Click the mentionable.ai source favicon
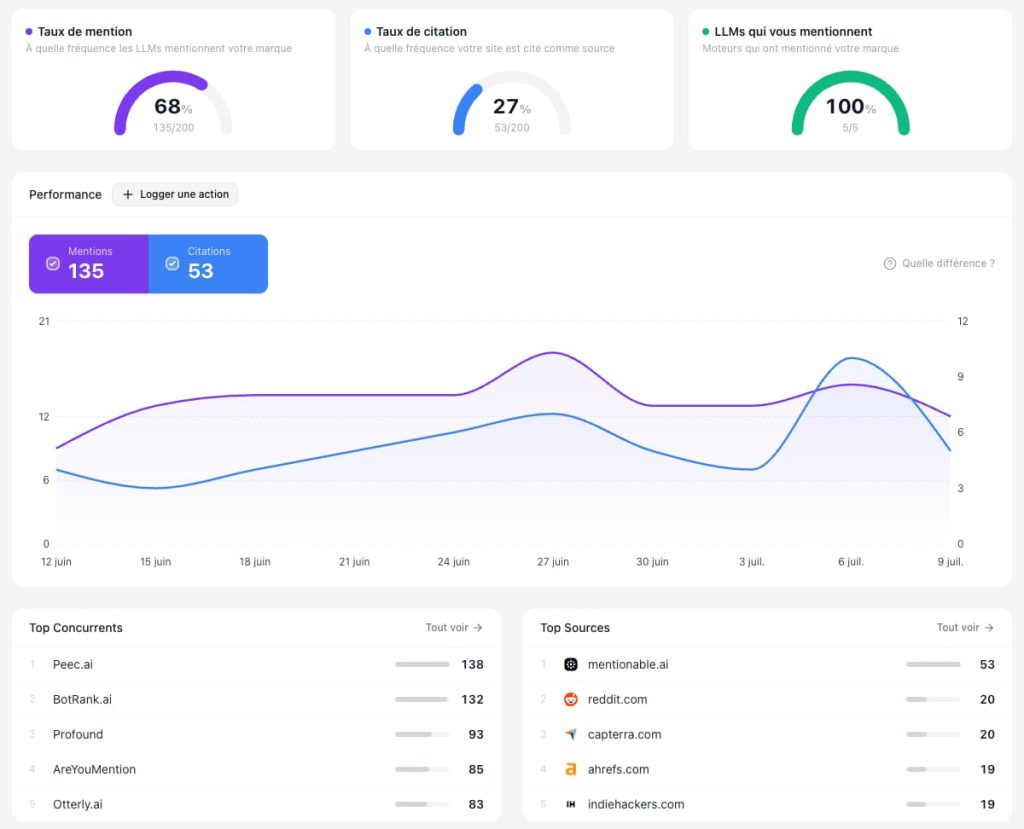 tap(571, 664)
